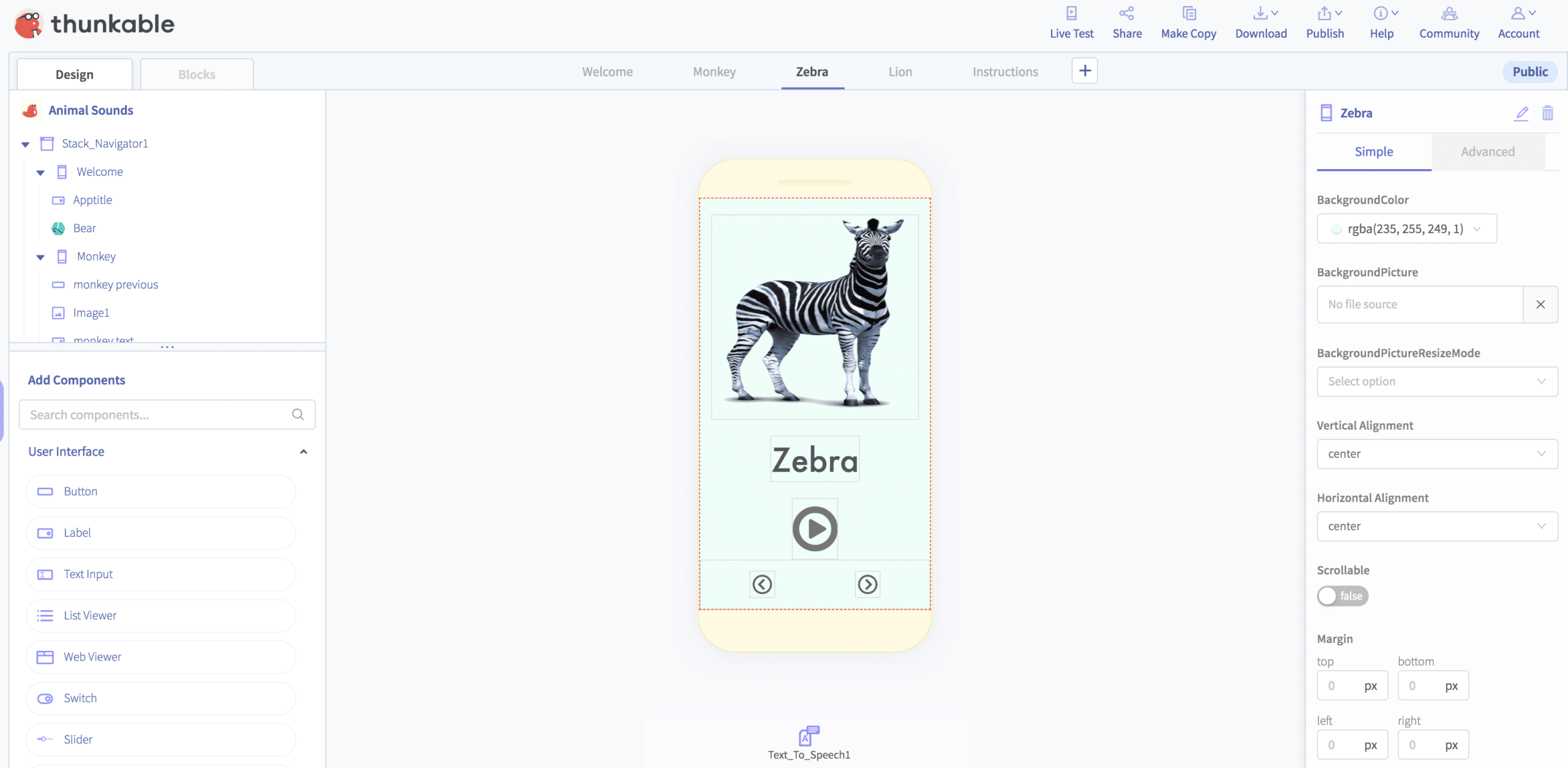Expand the Monkey tree item

(x=40, y=257)
